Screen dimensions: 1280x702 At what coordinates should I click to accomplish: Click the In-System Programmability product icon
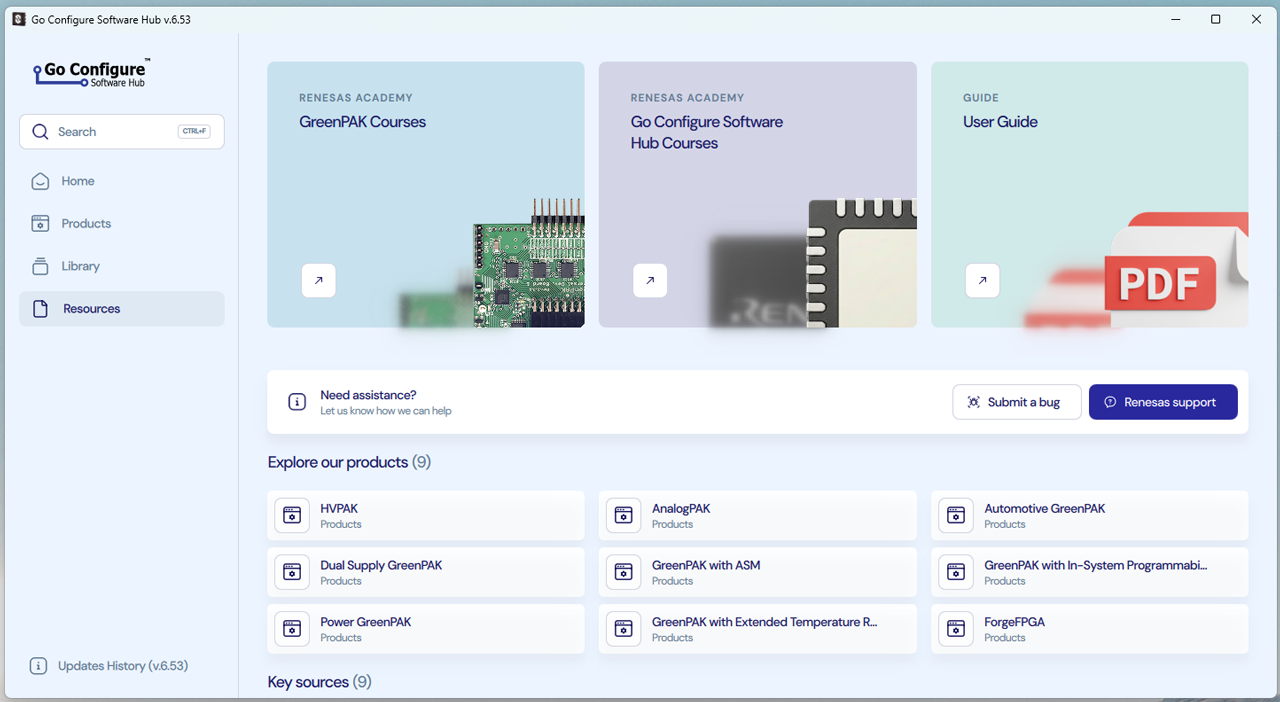click(x=956, y=572)
